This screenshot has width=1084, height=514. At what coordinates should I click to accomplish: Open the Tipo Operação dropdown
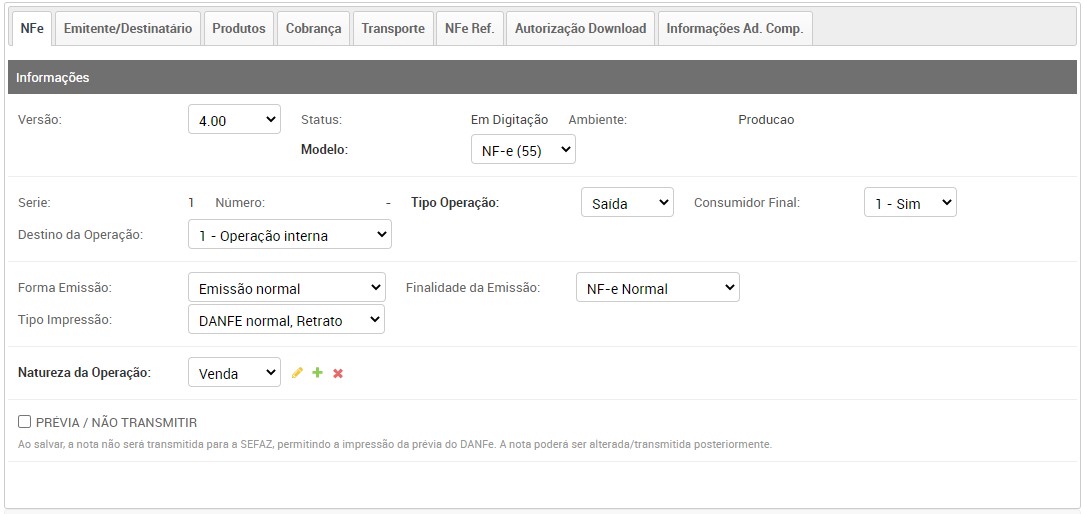click(x=627, y=203)
